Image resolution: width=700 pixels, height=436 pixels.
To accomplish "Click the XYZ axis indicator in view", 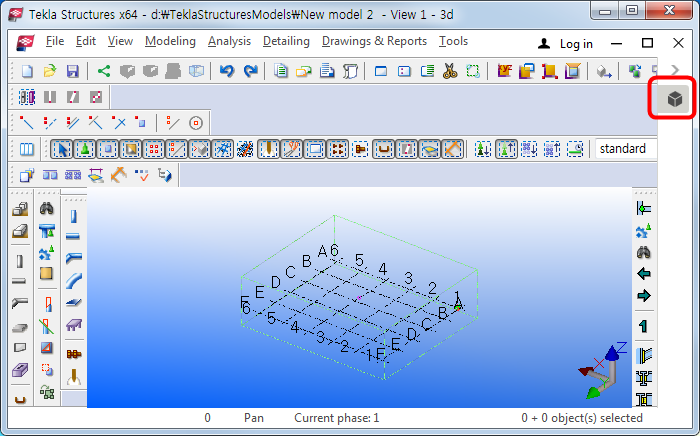I will point(601,369).
